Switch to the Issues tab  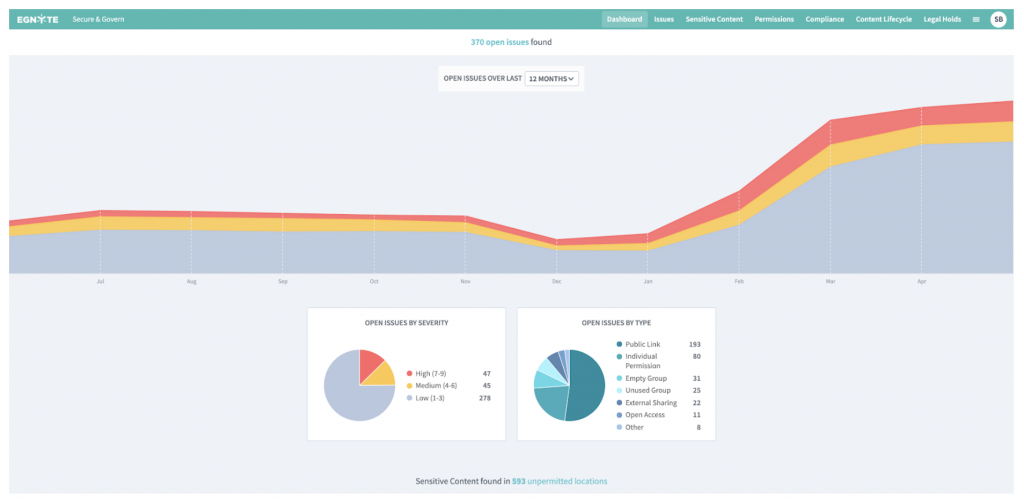(664, 19)
